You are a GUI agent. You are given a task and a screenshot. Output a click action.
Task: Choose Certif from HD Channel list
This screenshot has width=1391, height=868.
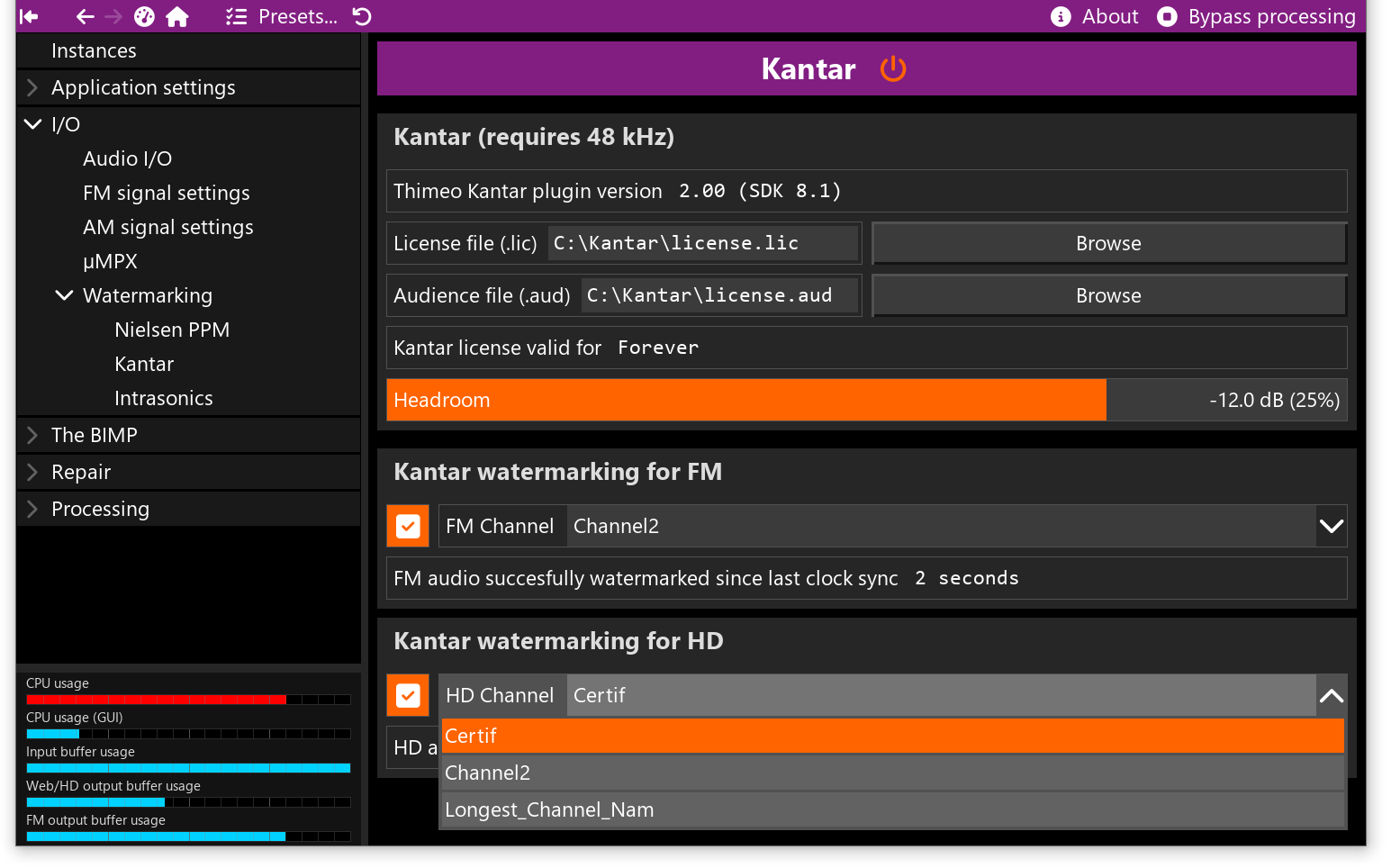pos(892,736)
